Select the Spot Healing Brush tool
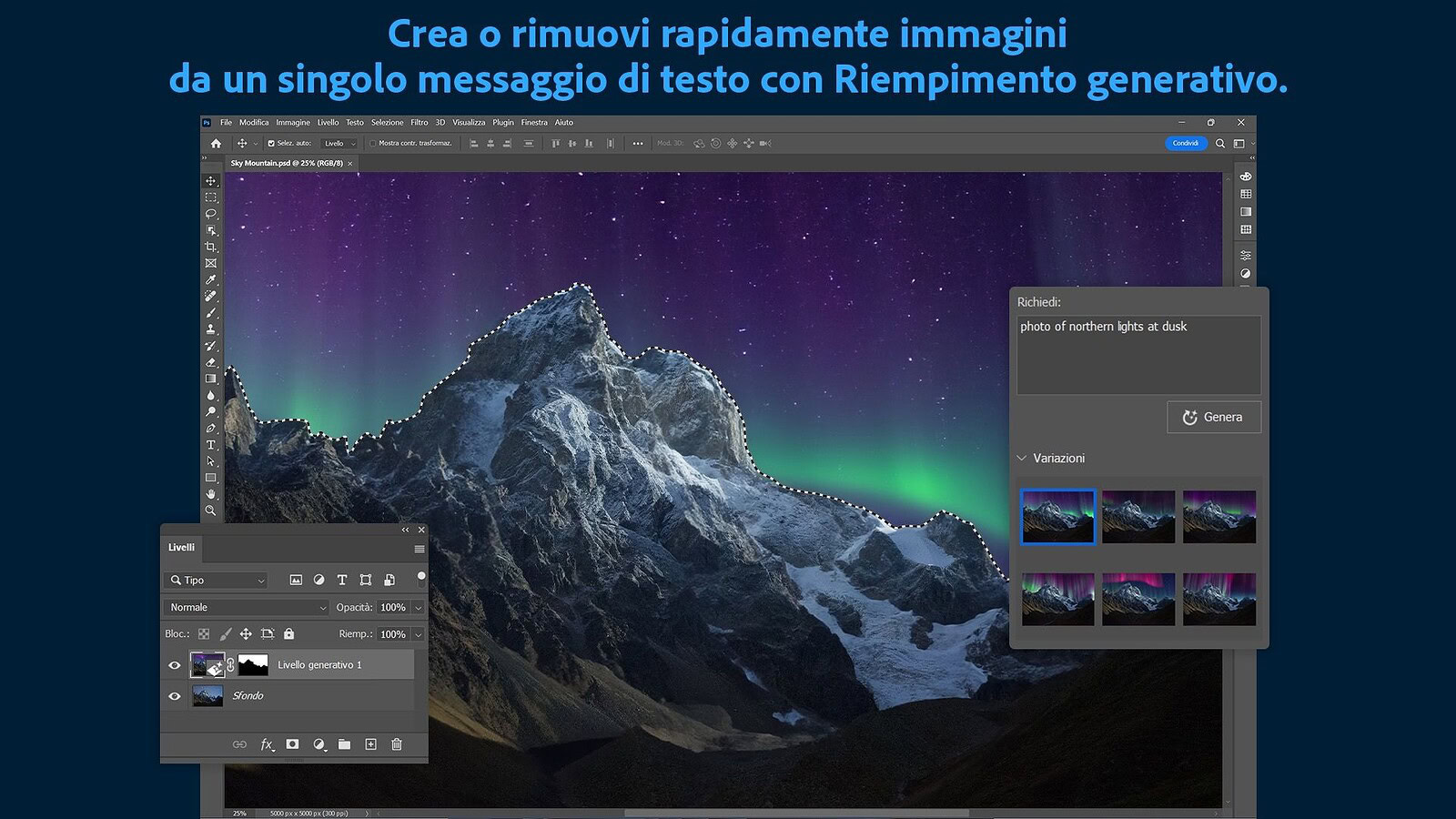The width and height of the screenshot is (1456, 819). click(x=211, y=296)
